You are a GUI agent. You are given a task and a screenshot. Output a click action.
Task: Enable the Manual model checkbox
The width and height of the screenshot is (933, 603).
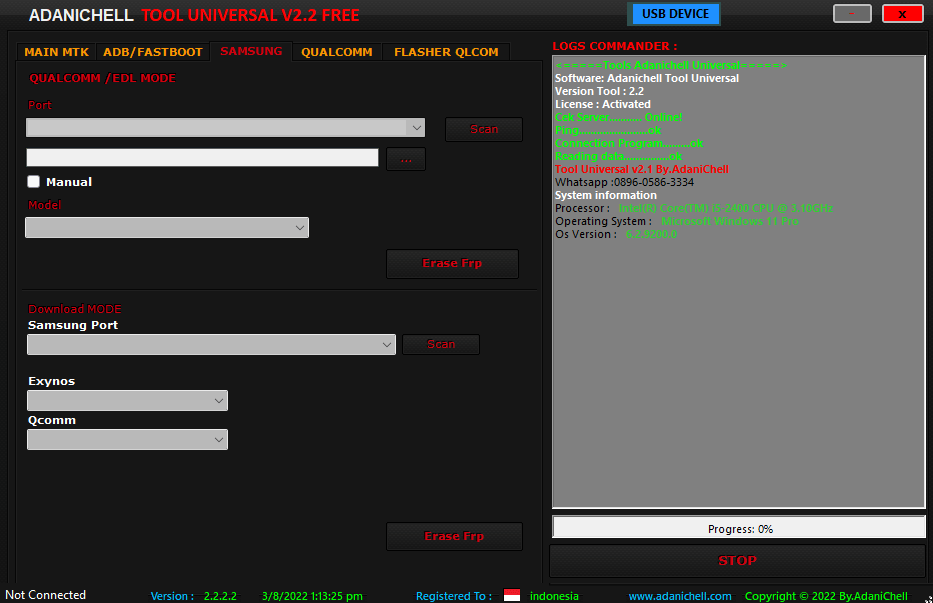pyautogui.click(x=33, y=182)
